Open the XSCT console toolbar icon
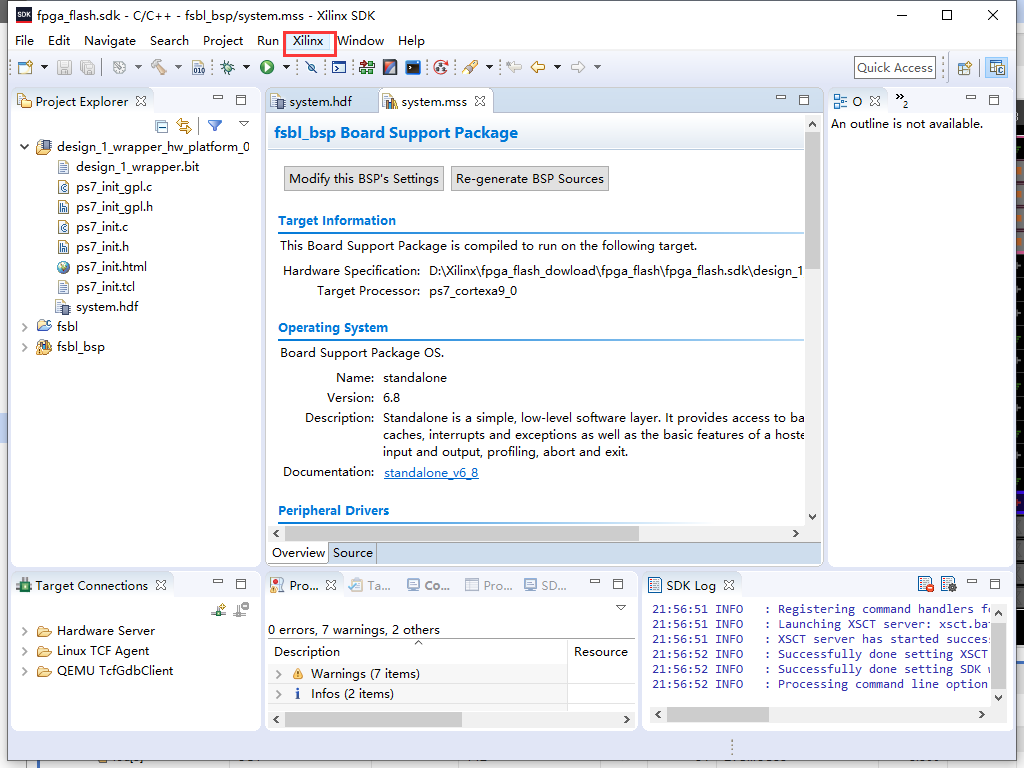1024x768 pixels. pos(339,67)
